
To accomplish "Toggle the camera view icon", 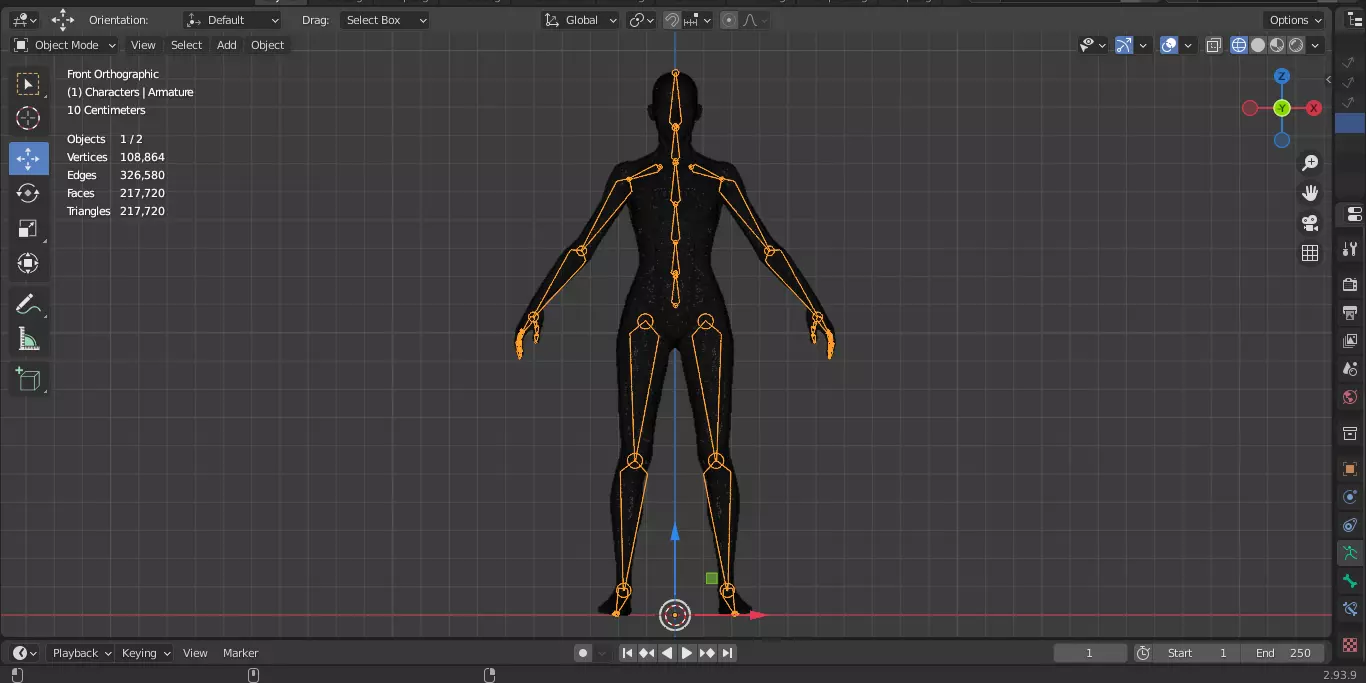I will coord(1310,223).
